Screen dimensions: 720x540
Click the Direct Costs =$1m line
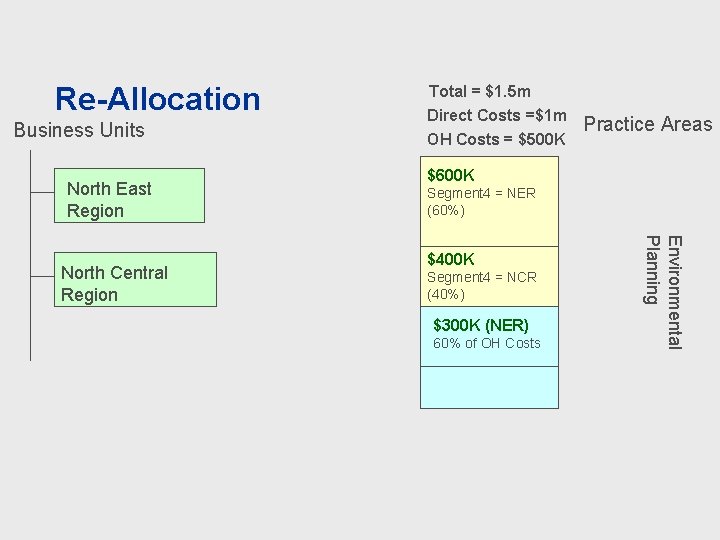click(497, 115)
